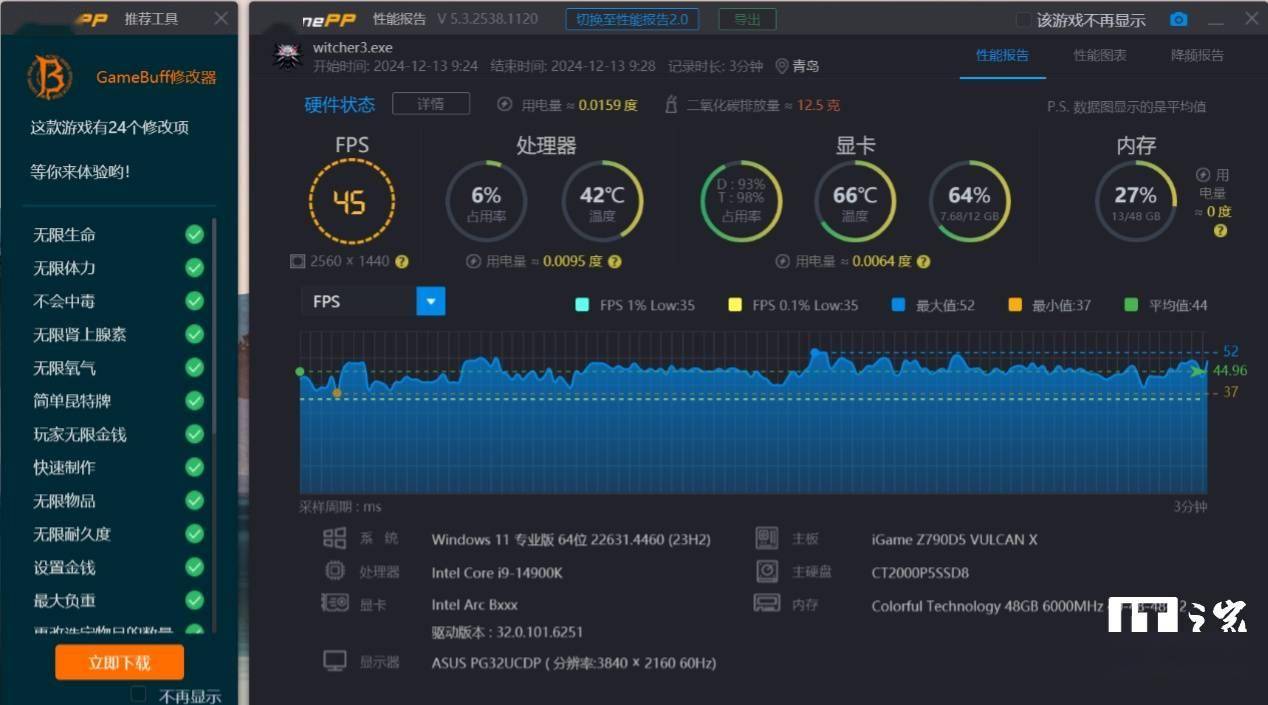Click the power icon beside the memory gauge
Screen dimensions: 1268x705
(x=1203, y=175)
